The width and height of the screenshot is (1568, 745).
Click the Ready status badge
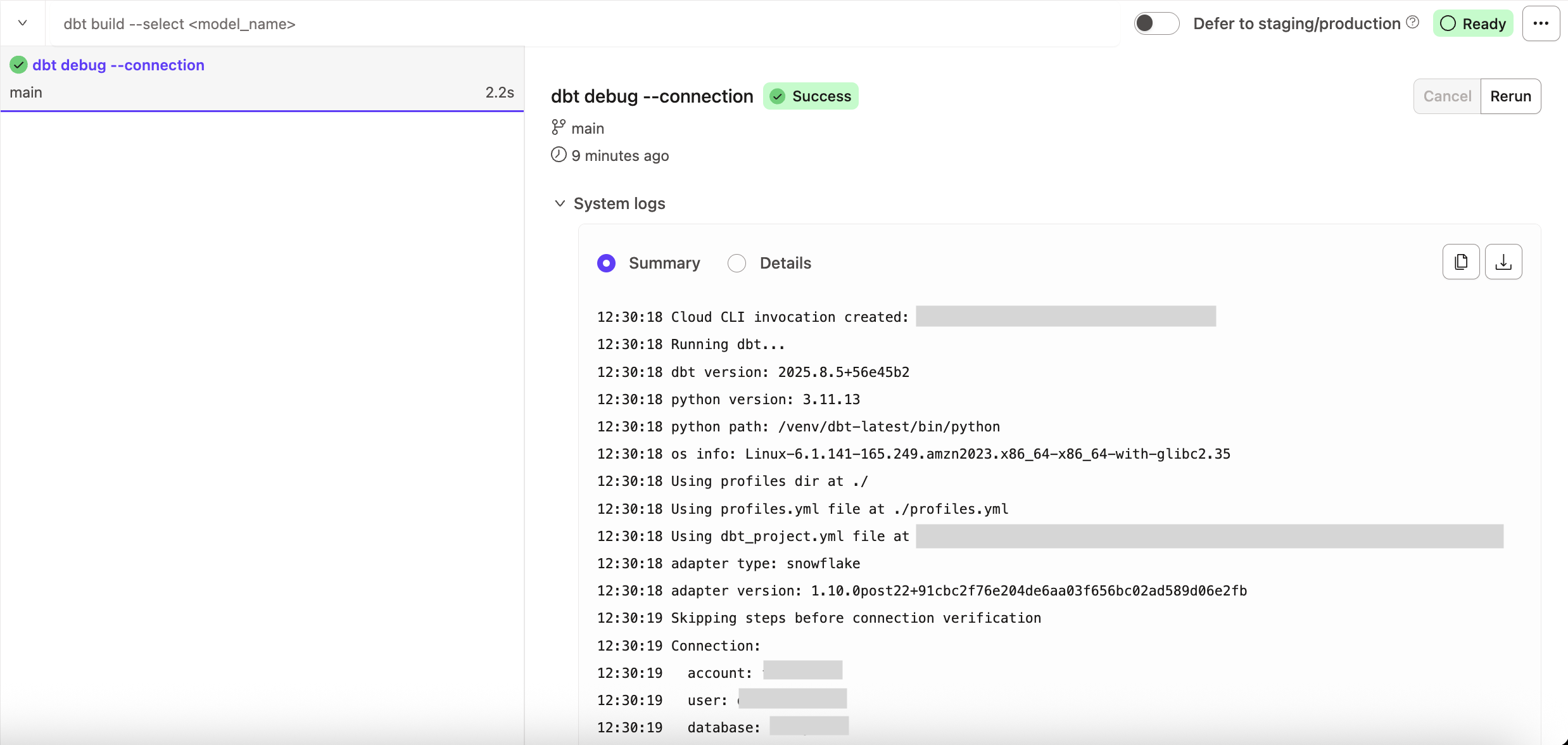1473,23
